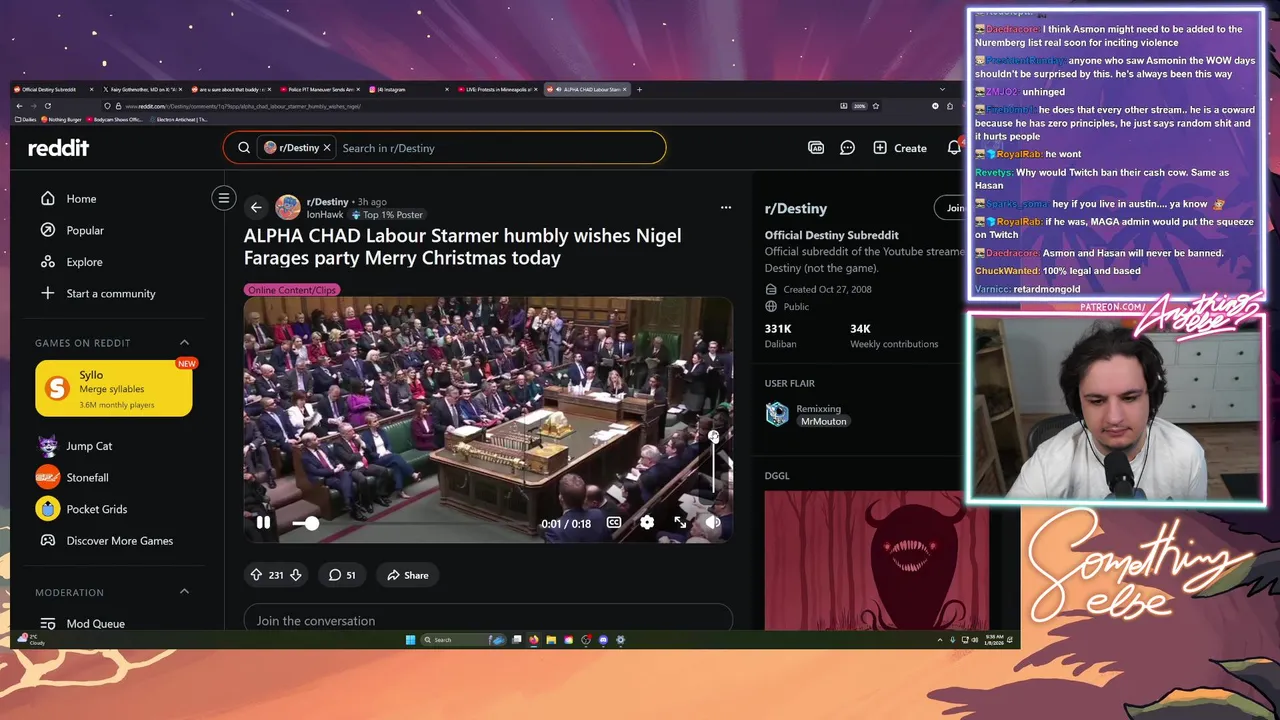Click the back arrow on post
1280x720 pixels.
pos(256,207)
